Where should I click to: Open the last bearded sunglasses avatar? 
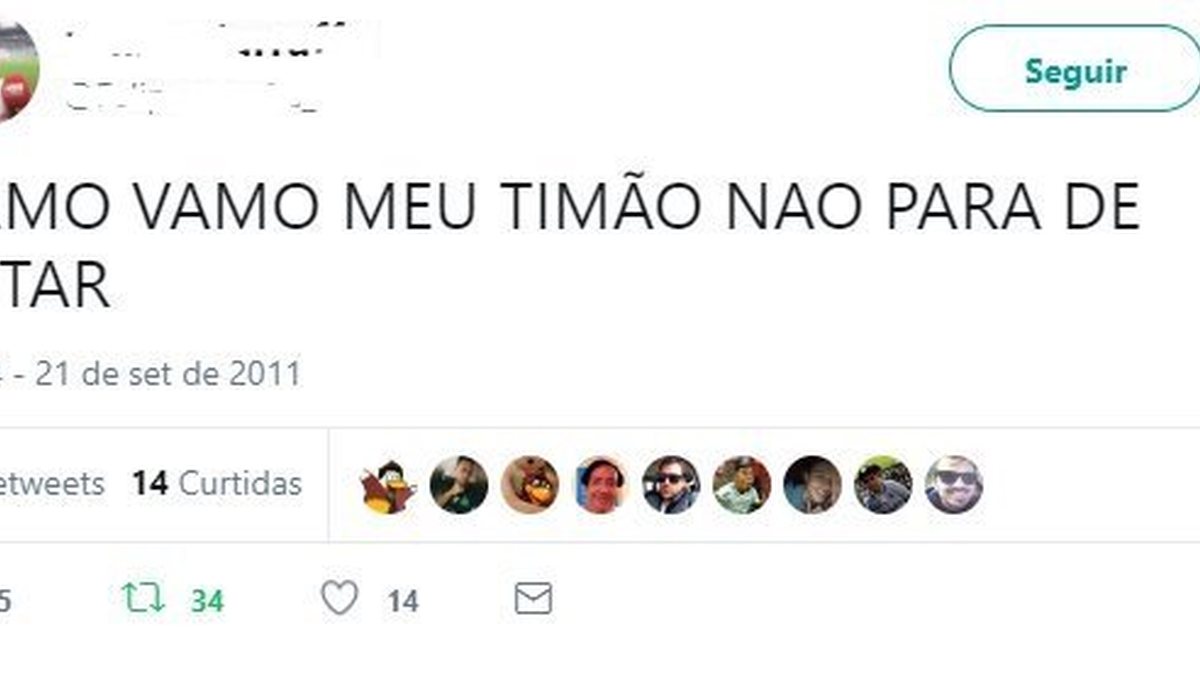pyautogui.click(x=954, y=485)
